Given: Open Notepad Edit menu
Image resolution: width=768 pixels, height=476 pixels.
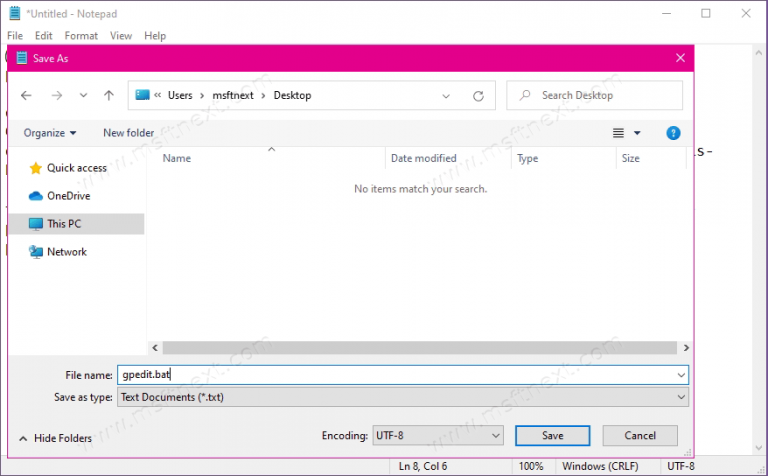Looking at the screenshot, I should (x=44, y=36).
